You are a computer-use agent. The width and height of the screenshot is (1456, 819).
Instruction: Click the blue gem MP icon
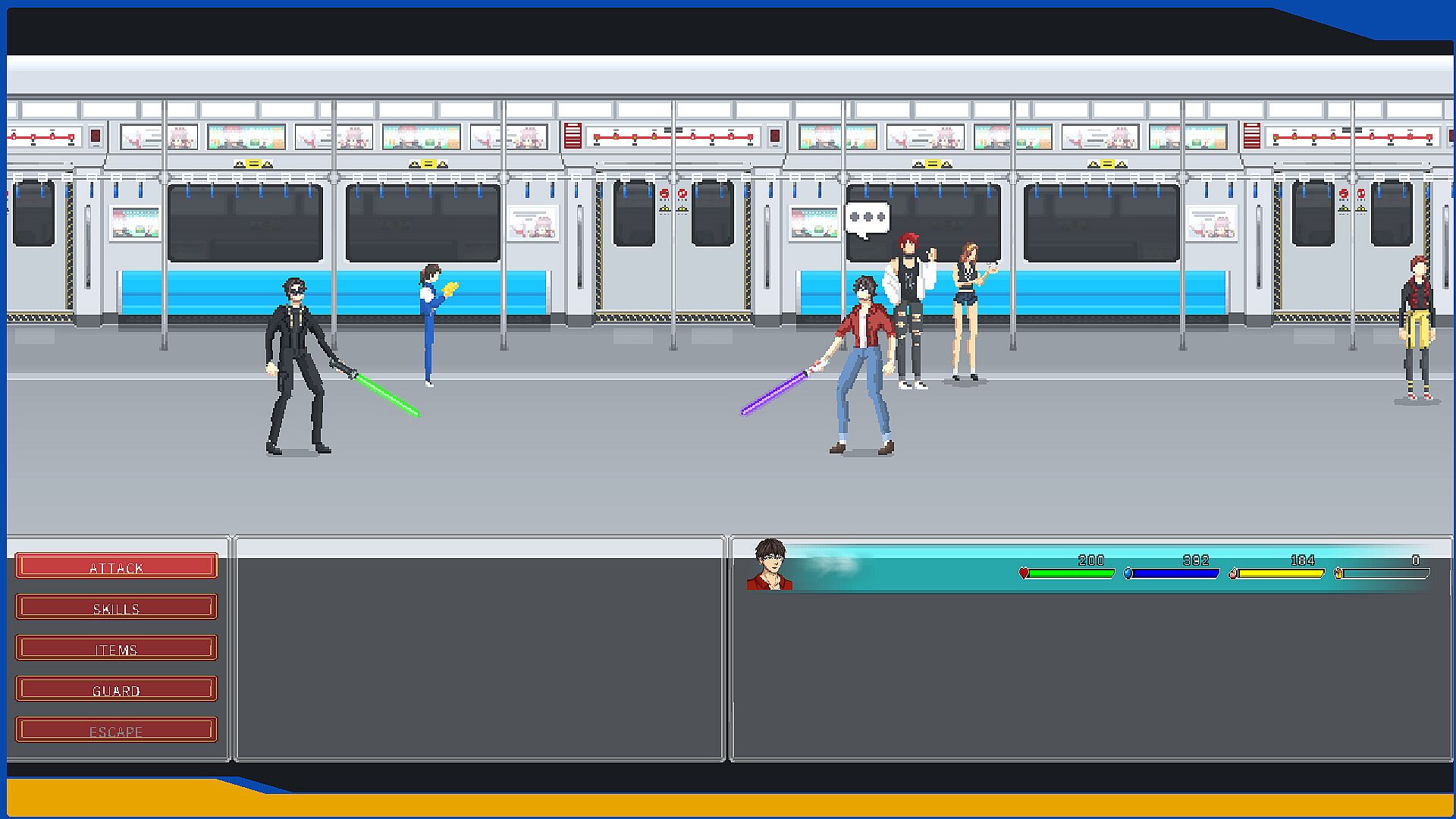click(x=1128, y=574)
